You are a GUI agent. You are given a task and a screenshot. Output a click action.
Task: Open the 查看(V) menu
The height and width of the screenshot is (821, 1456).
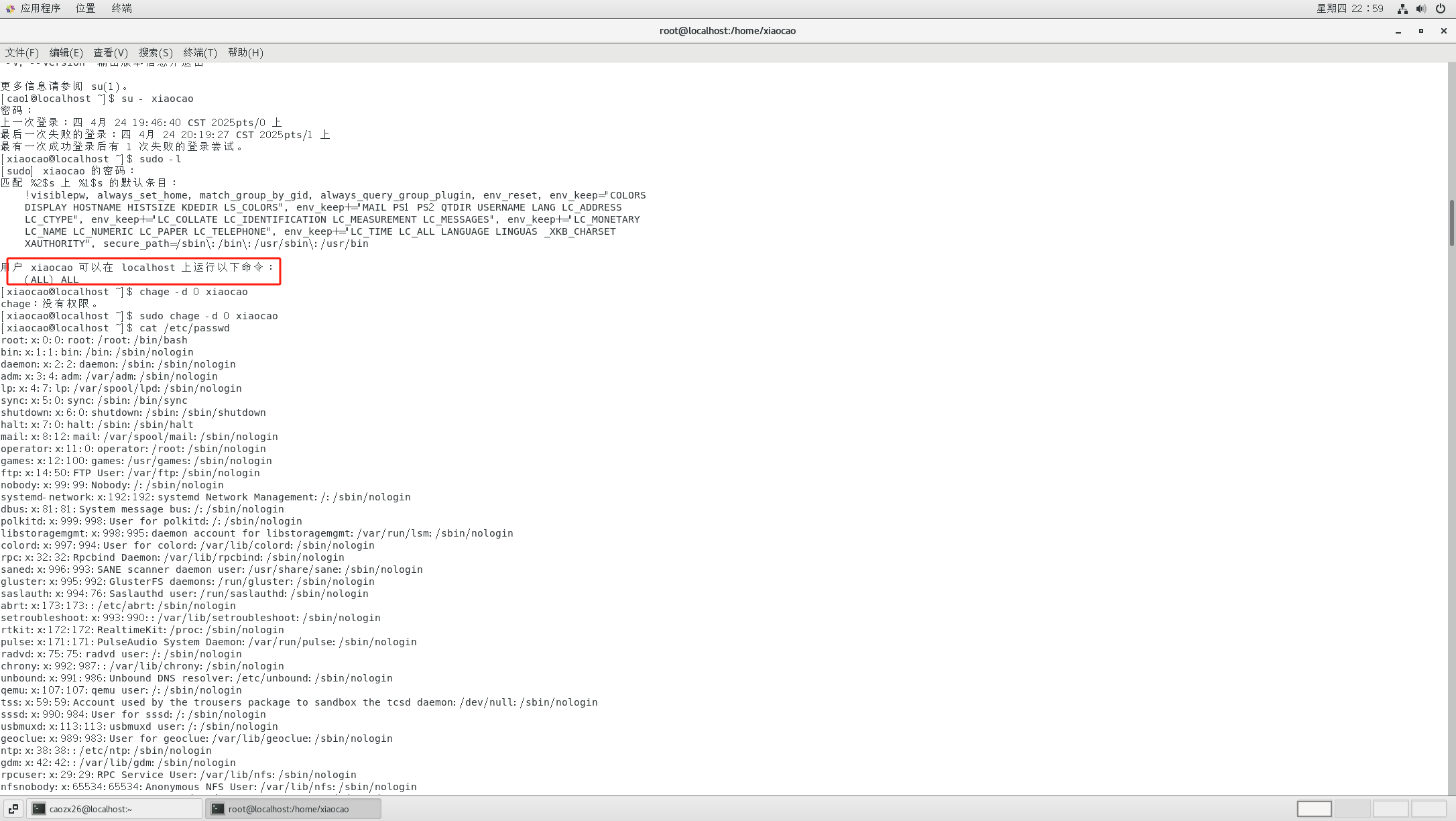coord(110,52)
